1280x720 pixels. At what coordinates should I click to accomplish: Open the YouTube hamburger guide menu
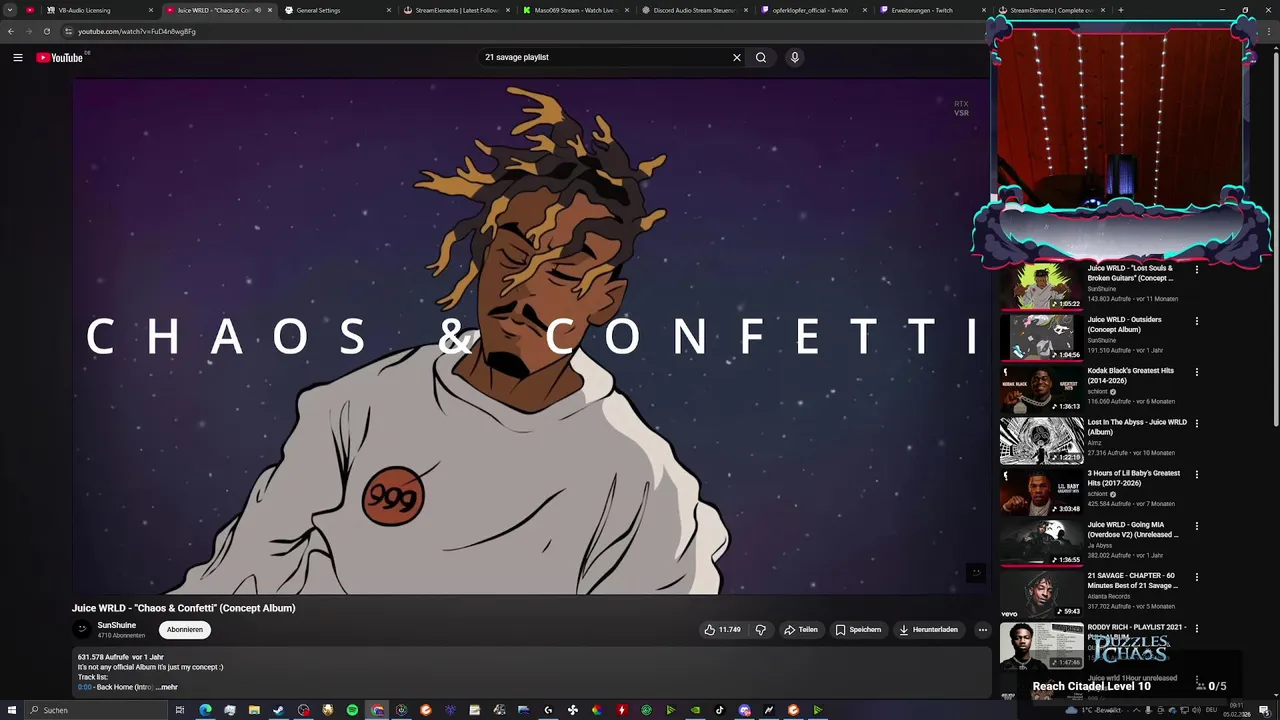pyautogui.click(x=17, y=57)
